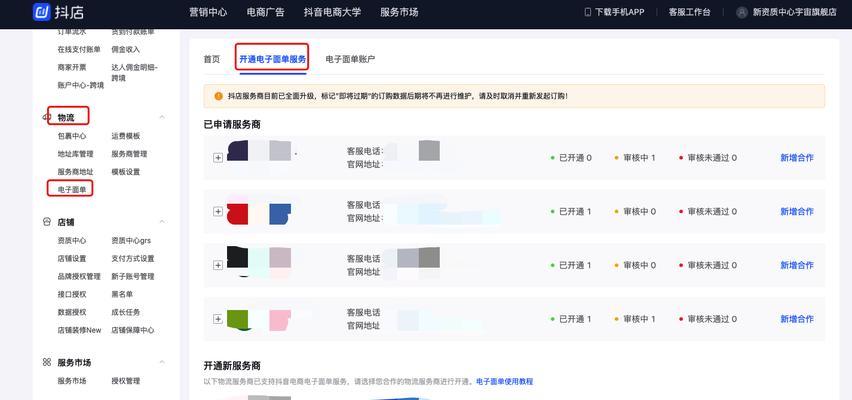This screenshot has width=852, height=400.
Task: Click the user avatar icon in header
Action: 742,12
